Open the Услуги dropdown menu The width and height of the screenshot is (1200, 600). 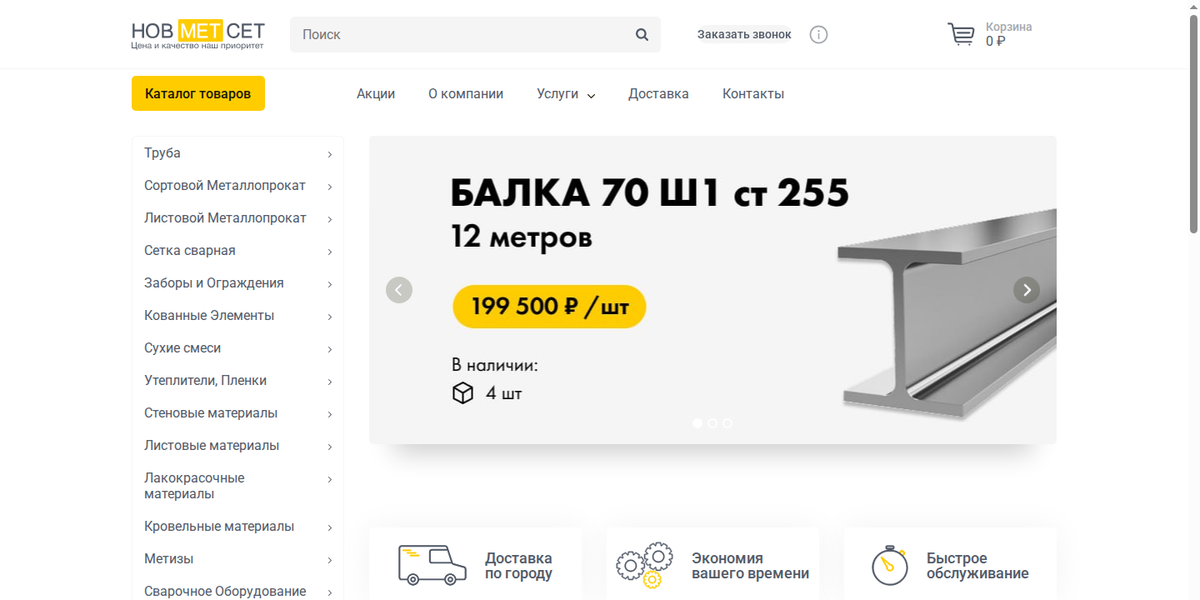566,94
